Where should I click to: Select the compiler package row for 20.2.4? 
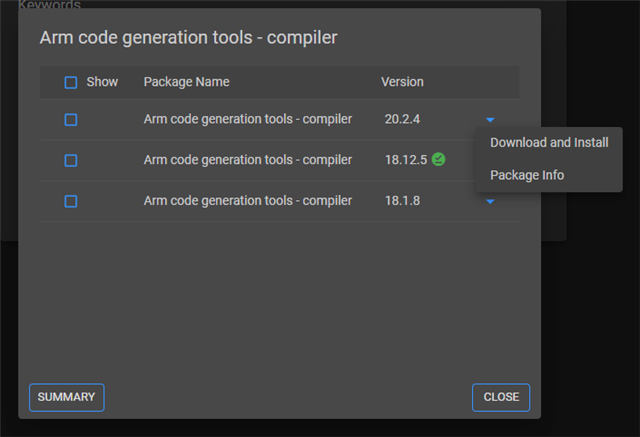point(280,120)
